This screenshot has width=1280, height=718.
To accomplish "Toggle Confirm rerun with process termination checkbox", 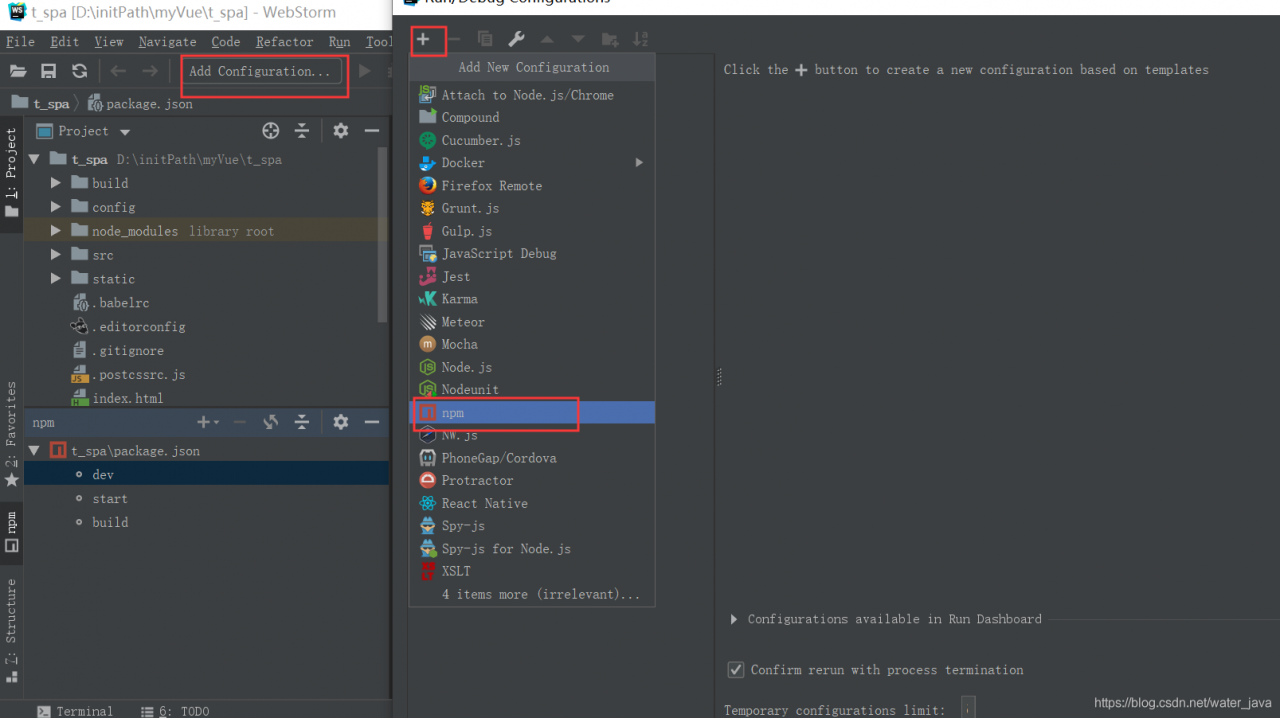I will 736,669.
